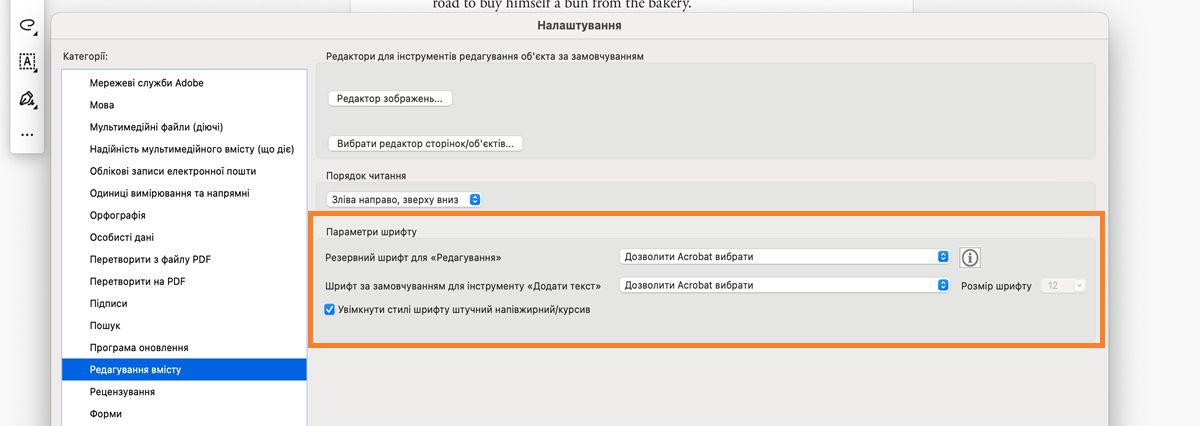
Task: Click the fallback font info icon
Action: coord(970,258)
